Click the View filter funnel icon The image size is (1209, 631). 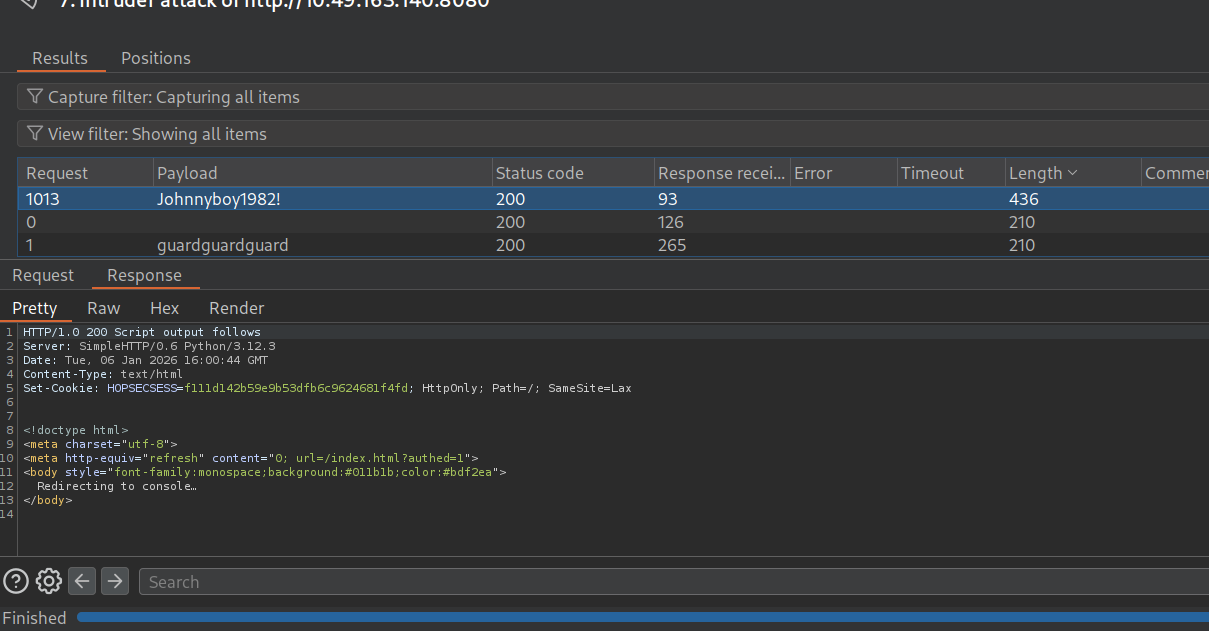(35, 134)
